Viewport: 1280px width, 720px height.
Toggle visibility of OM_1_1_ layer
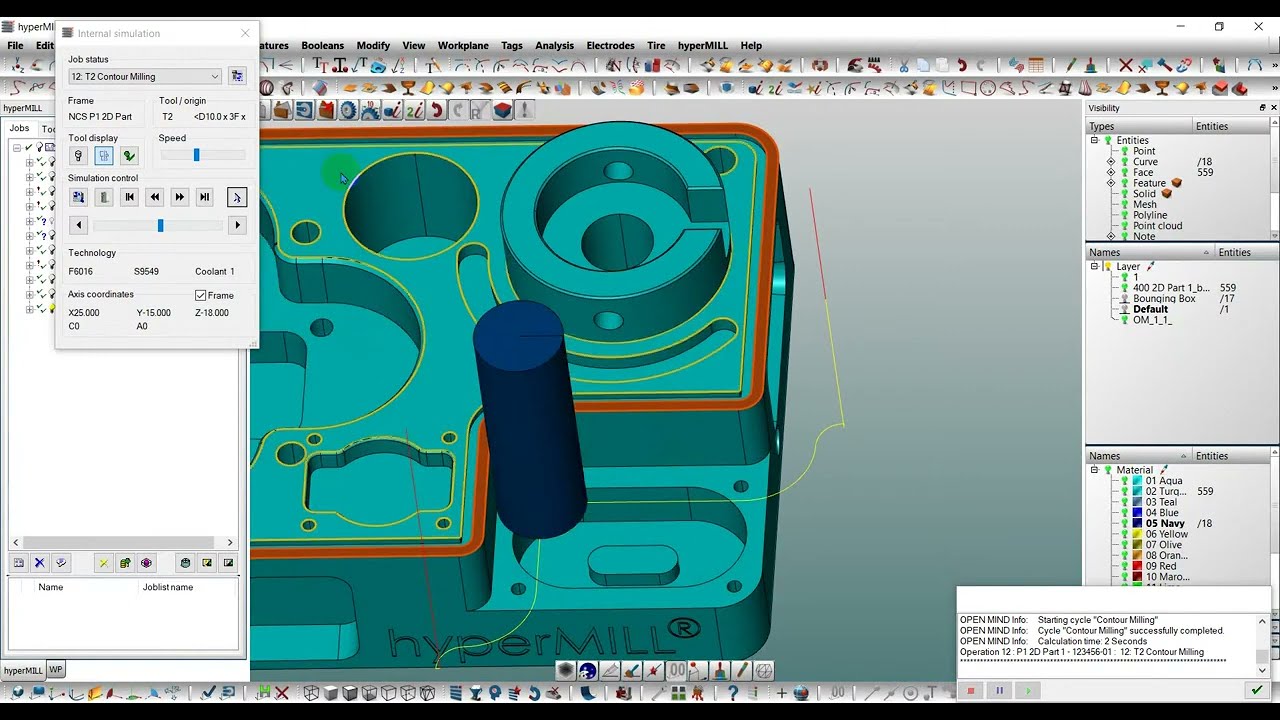1124,320
